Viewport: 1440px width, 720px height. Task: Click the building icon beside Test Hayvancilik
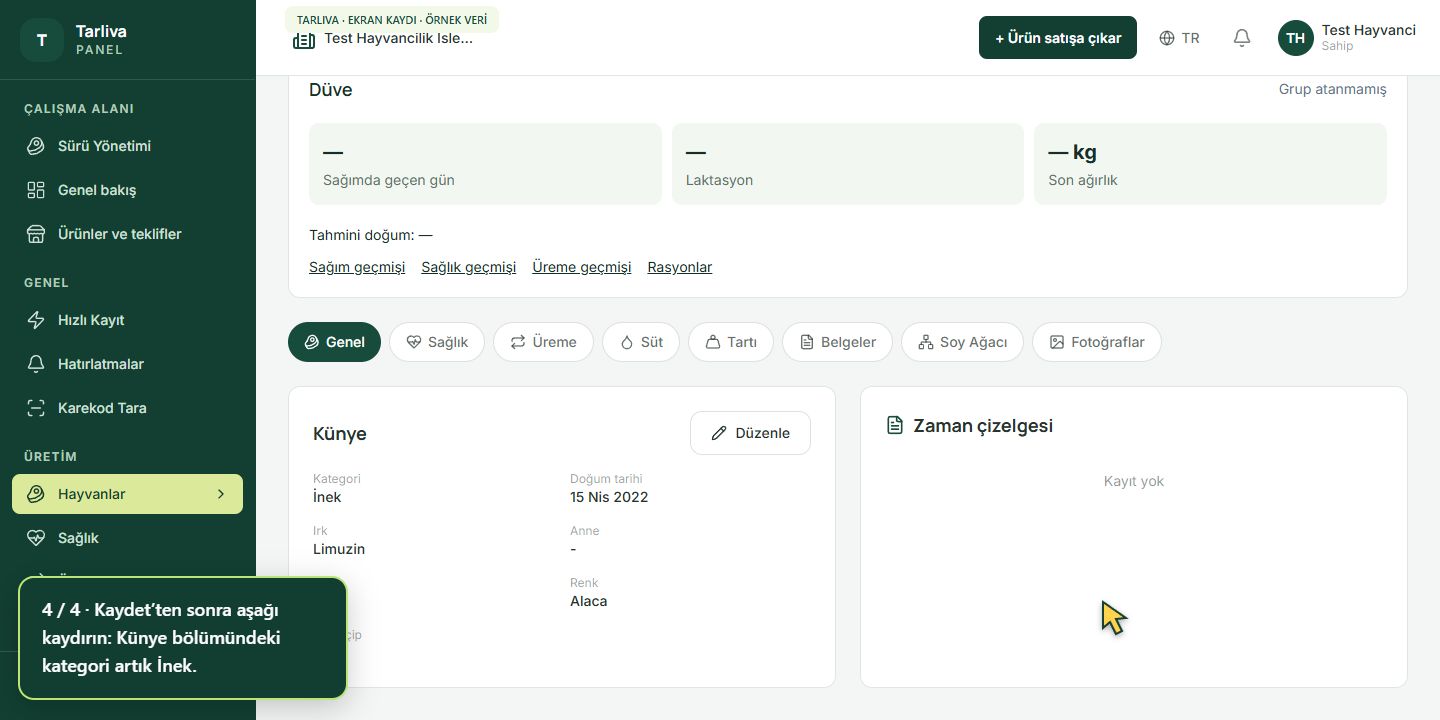click(304, 40)
